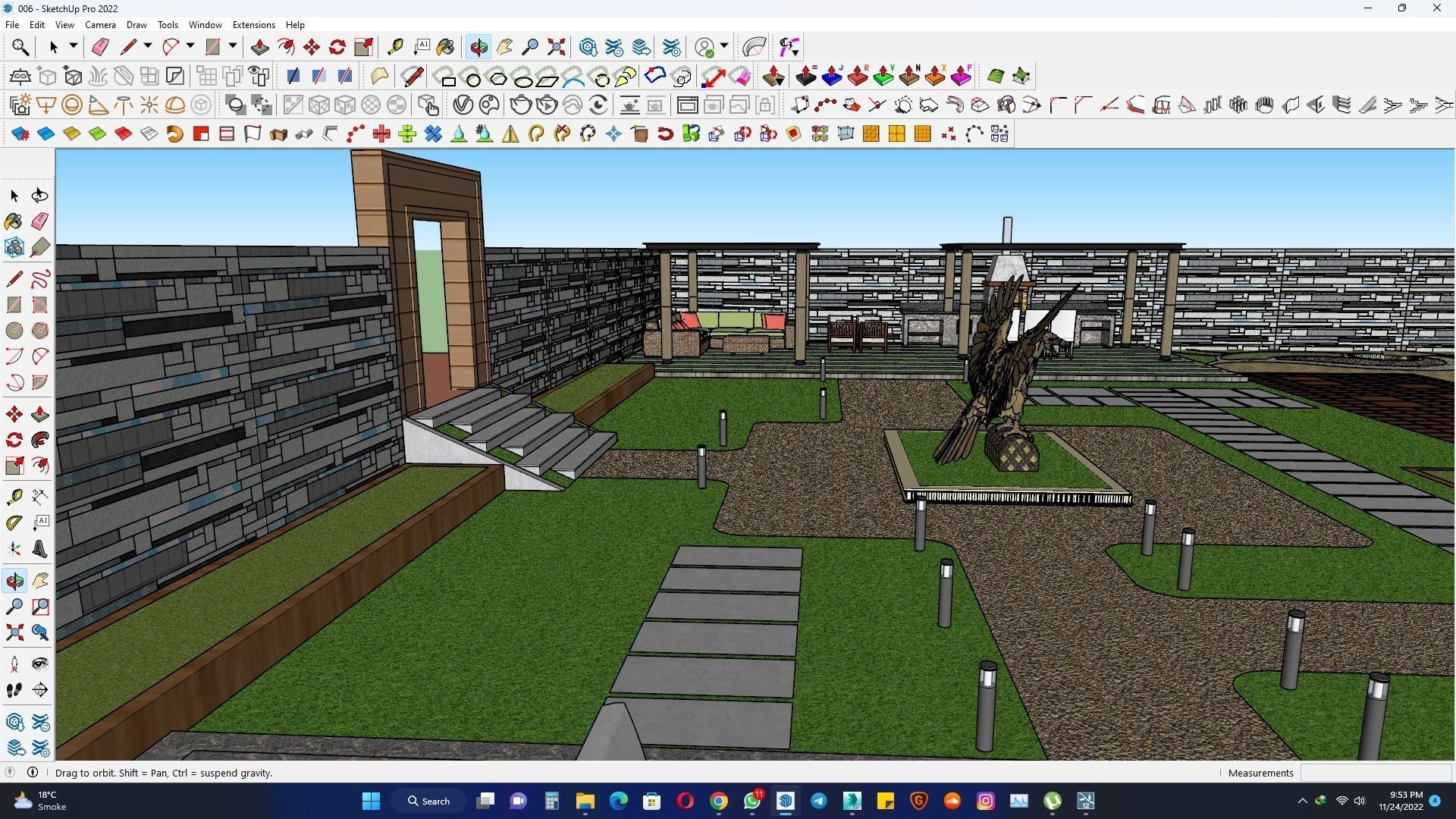This screenshot has width=1456, height=819.
Task: Open Google Chrome from the taskbar
Action: click(718, 801)
